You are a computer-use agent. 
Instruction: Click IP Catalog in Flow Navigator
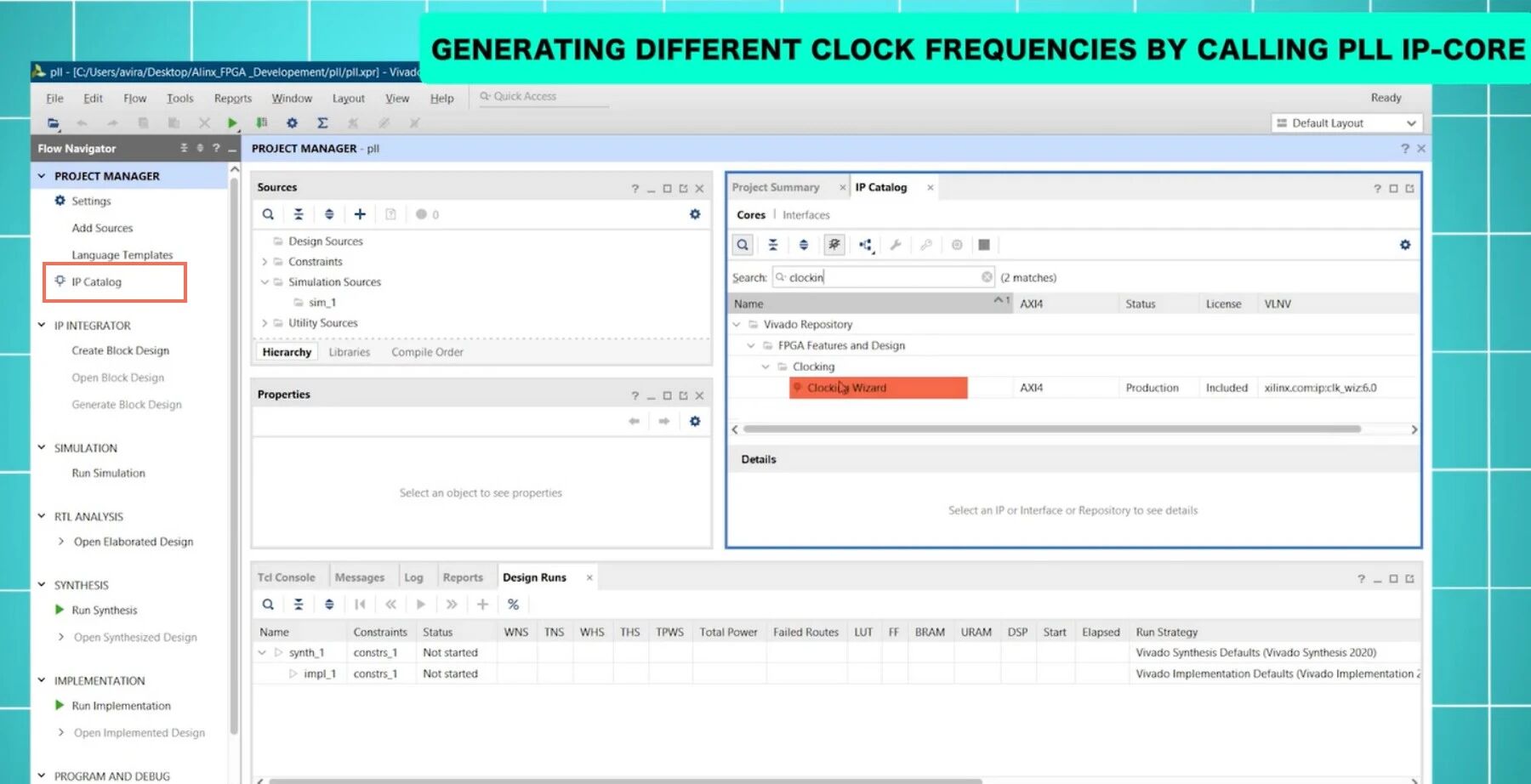click(x=96, y=282)
